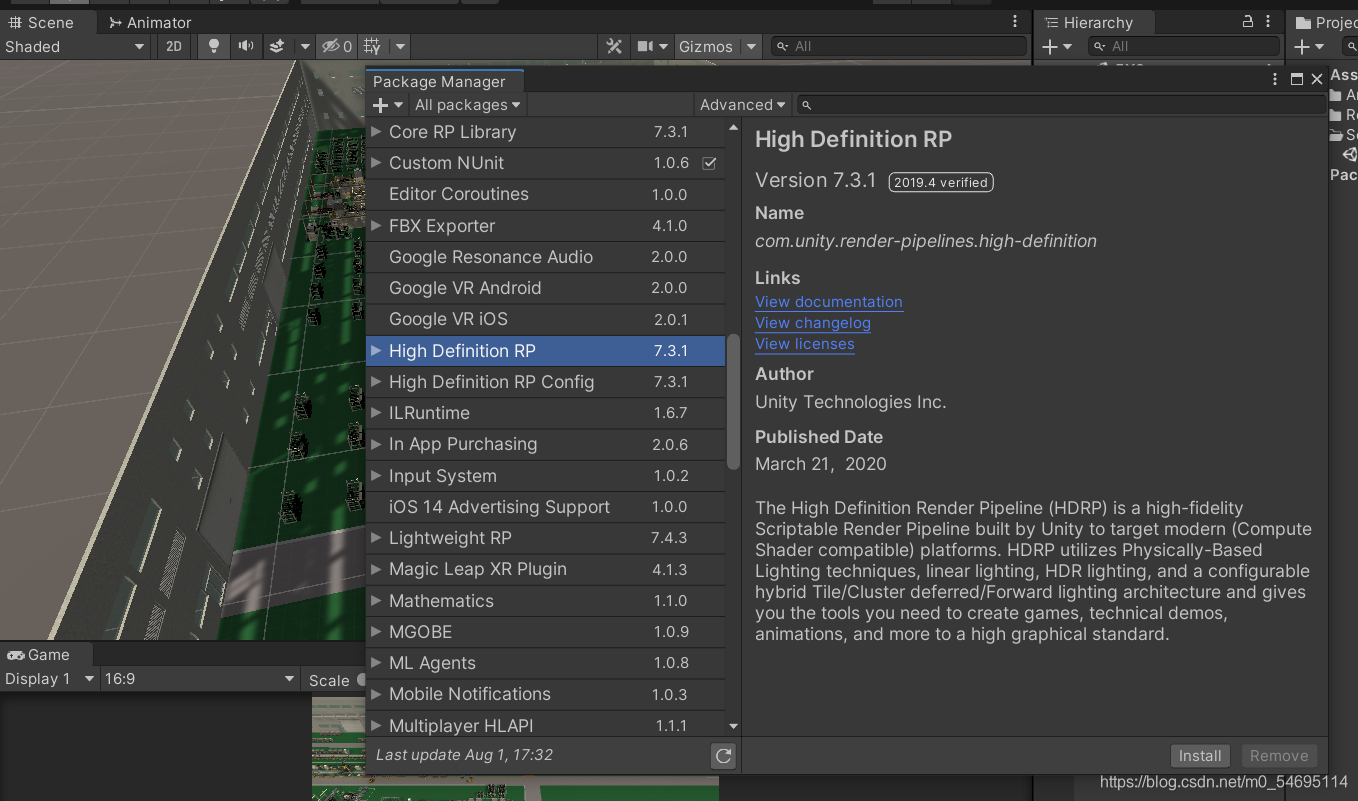Open Advanced dropdown in Package Manager

(742, 105)
